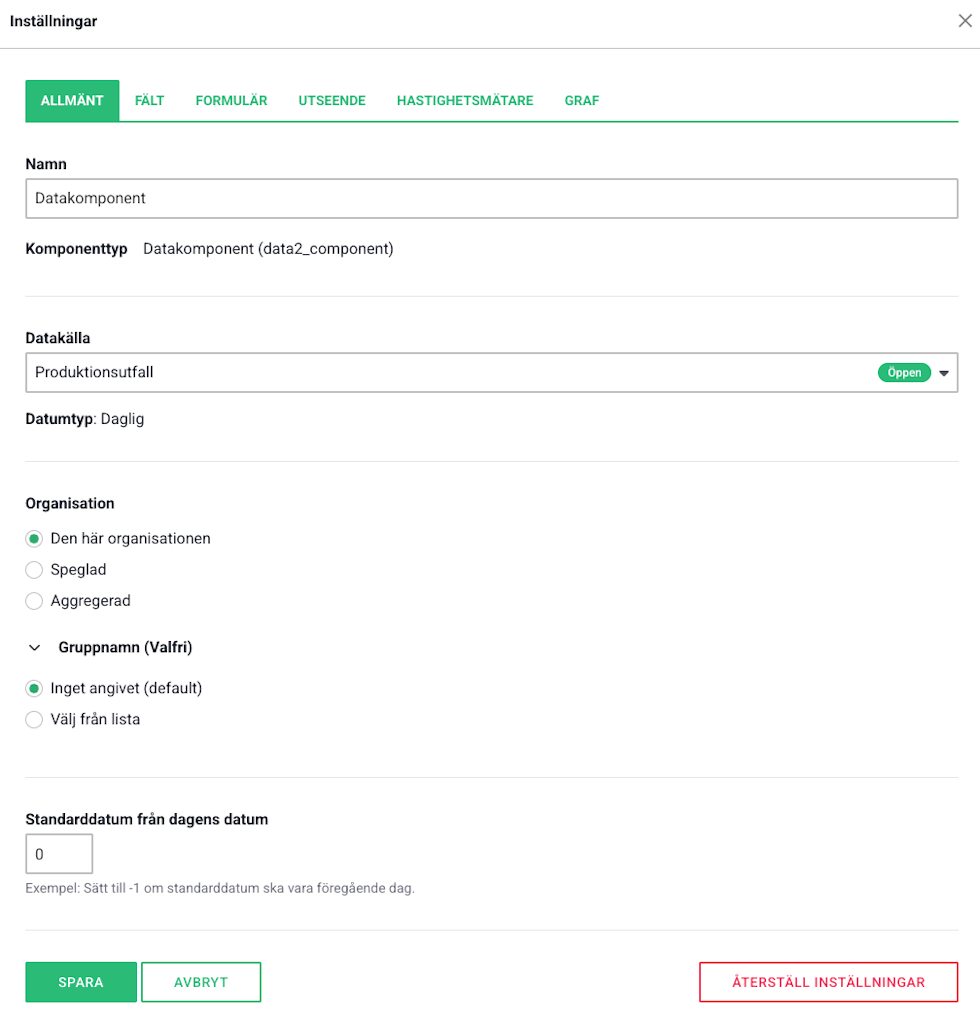Focus the Namn text field
This screenshot has height=1022, width=980.
click(x=491, y=199)
